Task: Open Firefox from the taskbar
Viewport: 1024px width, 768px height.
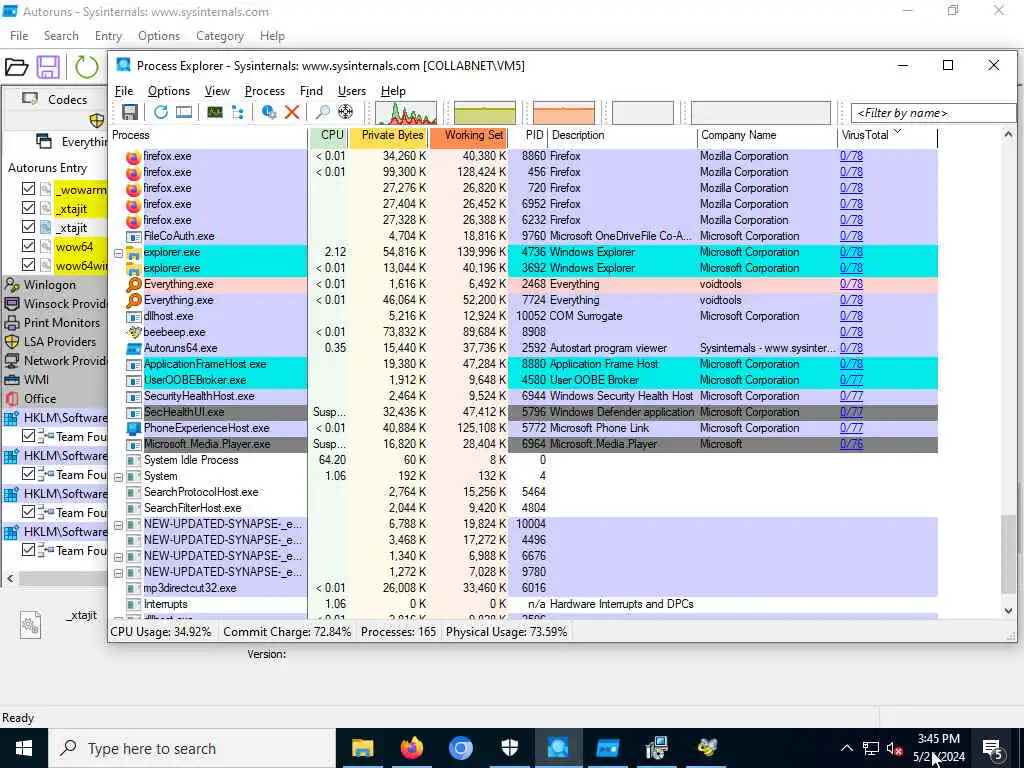Action: (411, 748)
